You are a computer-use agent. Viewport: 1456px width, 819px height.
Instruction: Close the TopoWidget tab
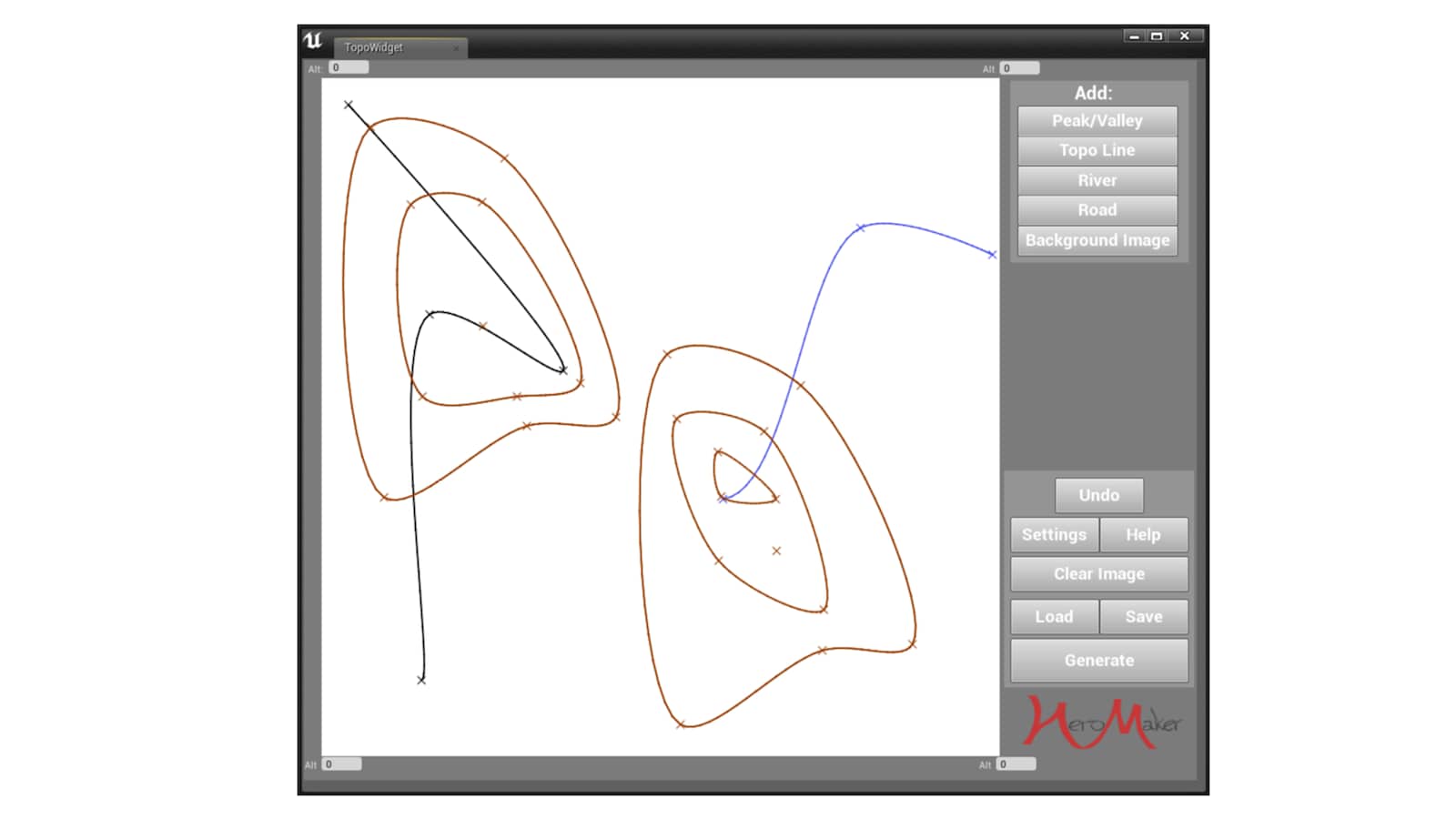tap(456, 48)
